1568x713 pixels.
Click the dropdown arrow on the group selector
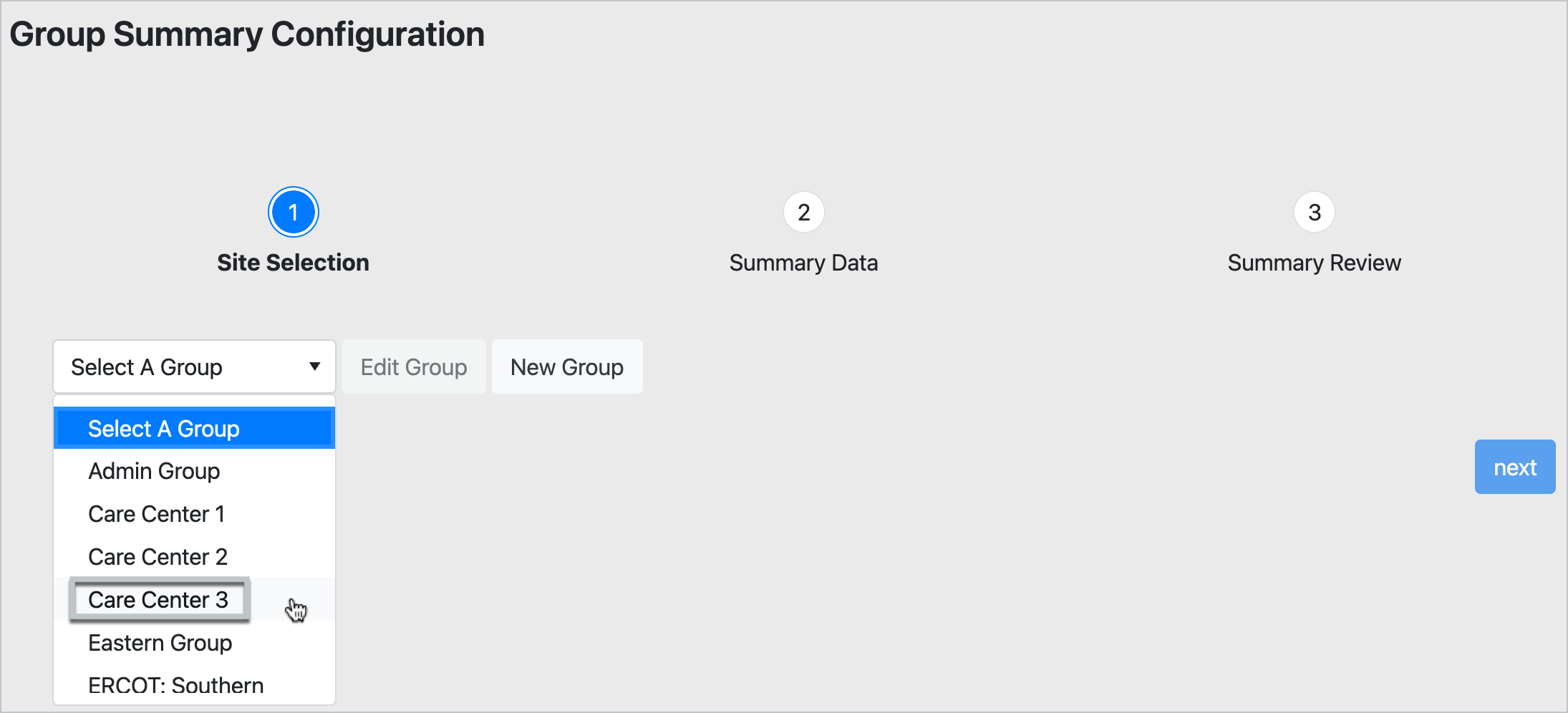point(314,367)
